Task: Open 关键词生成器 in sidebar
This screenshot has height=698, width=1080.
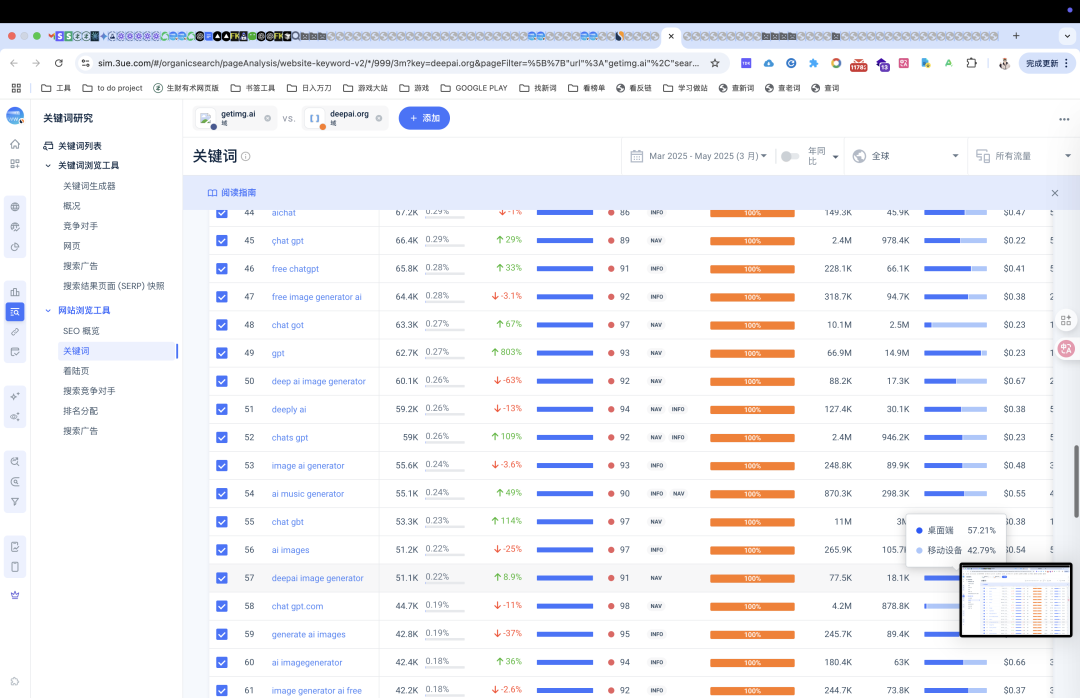Action: click(x=90, y=186)
